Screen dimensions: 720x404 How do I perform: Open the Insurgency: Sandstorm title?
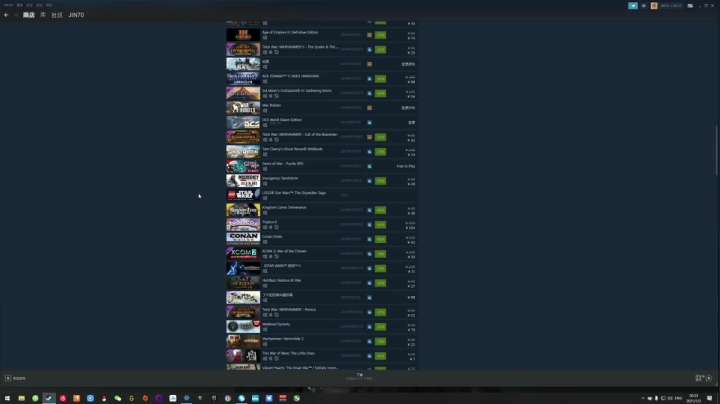(x=280, y=178)
